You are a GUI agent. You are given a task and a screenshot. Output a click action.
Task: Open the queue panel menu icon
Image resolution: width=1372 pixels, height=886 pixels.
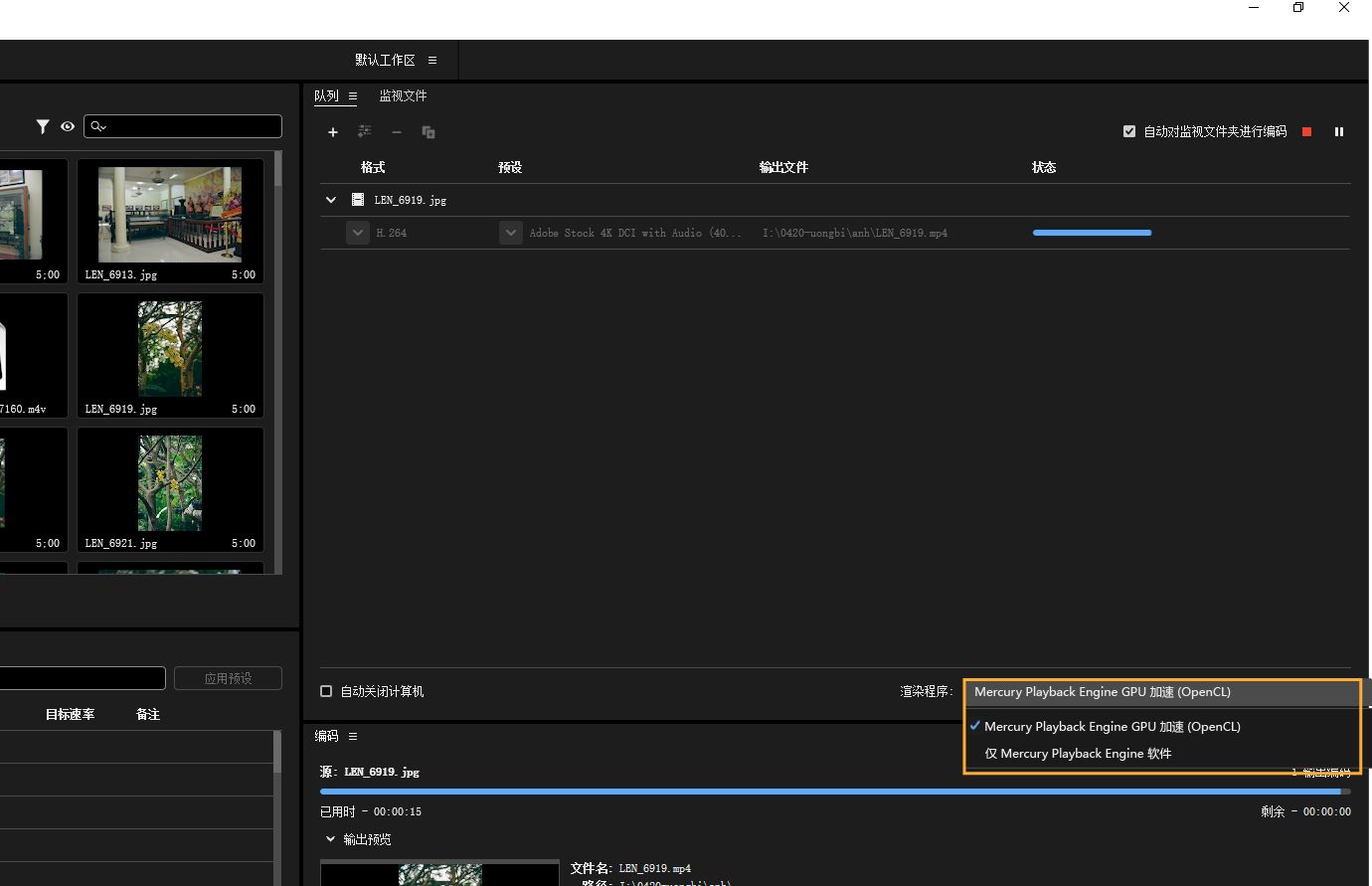(353, 95)
